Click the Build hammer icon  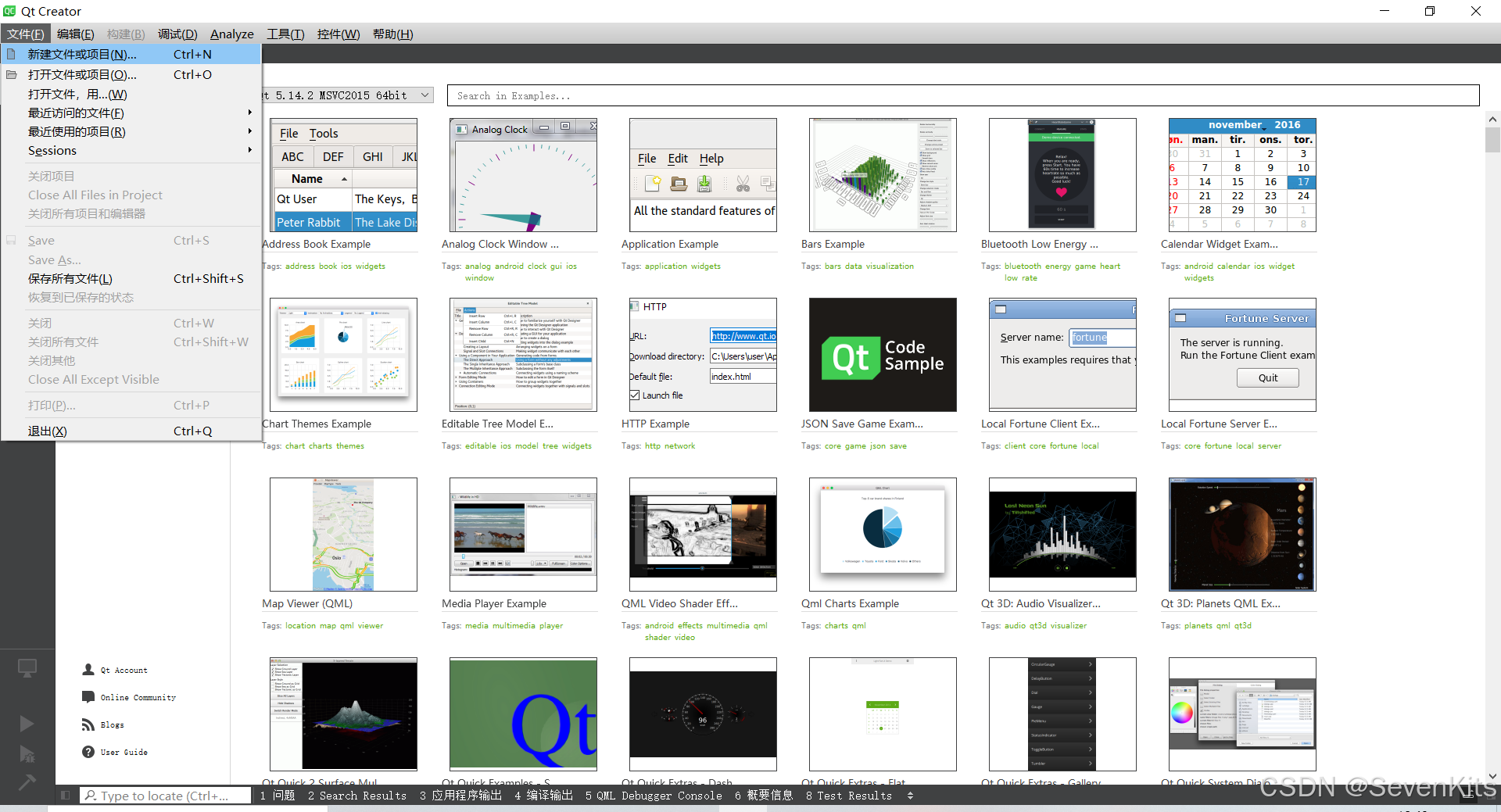click(x=27, y=782)
